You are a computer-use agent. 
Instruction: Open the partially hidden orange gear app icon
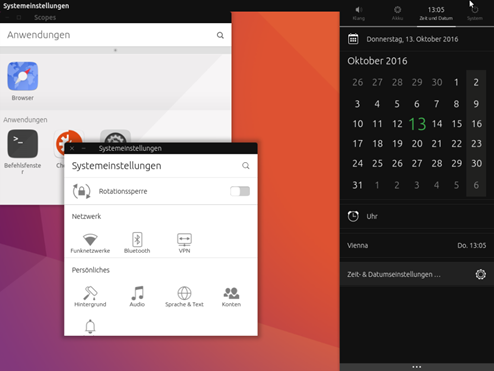(x=69, y=137)
